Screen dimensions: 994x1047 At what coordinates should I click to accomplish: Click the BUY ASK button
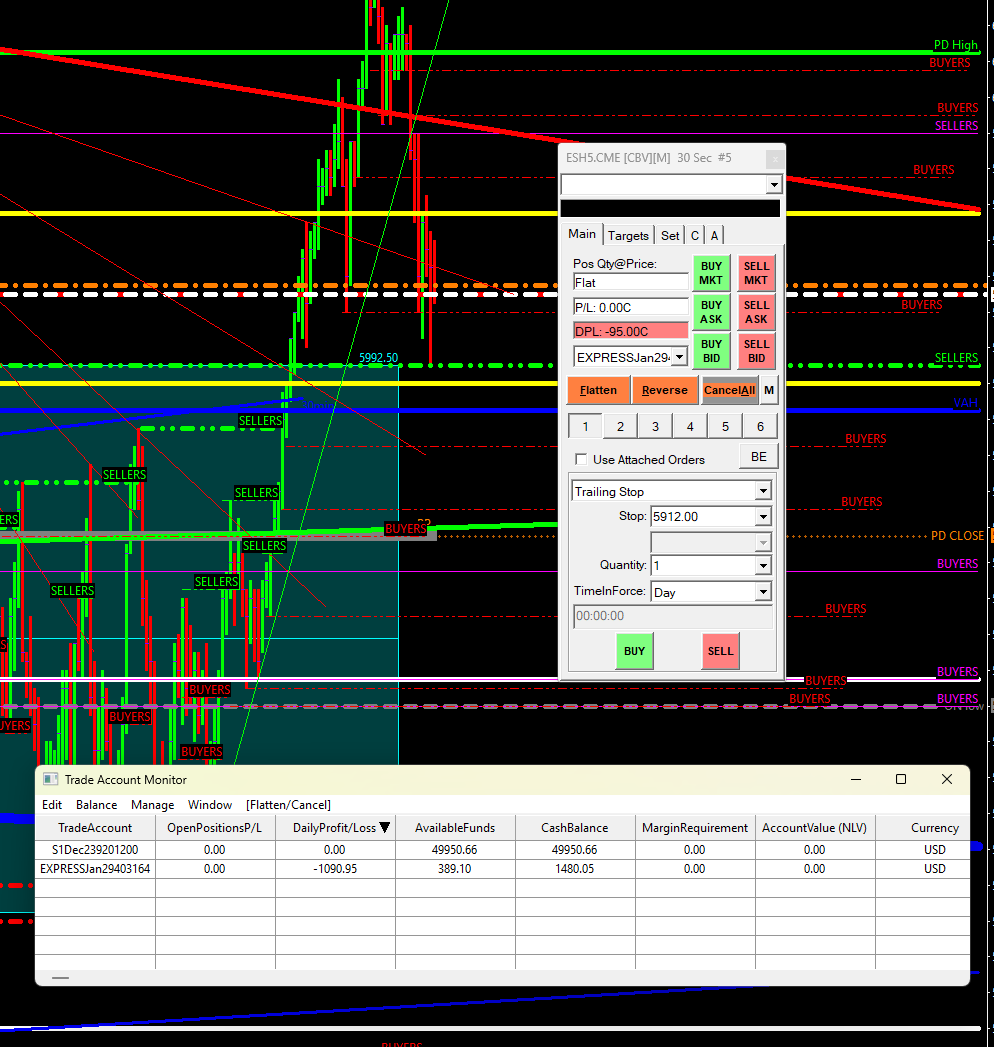[711, 312]
